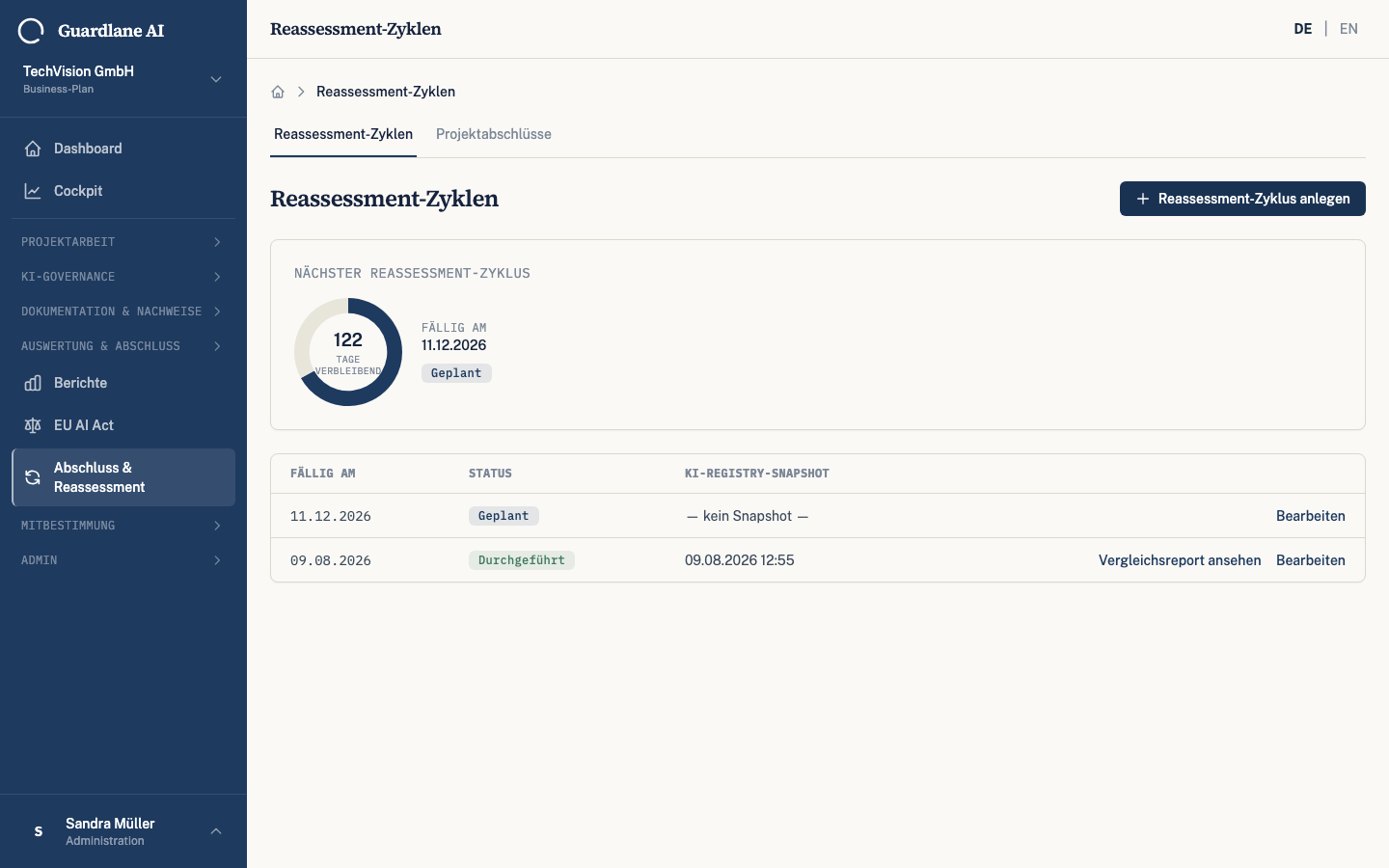The image size is (1389, 868).
Task: Click the plus icon on create button
Action: click(x=1143, y=199)
